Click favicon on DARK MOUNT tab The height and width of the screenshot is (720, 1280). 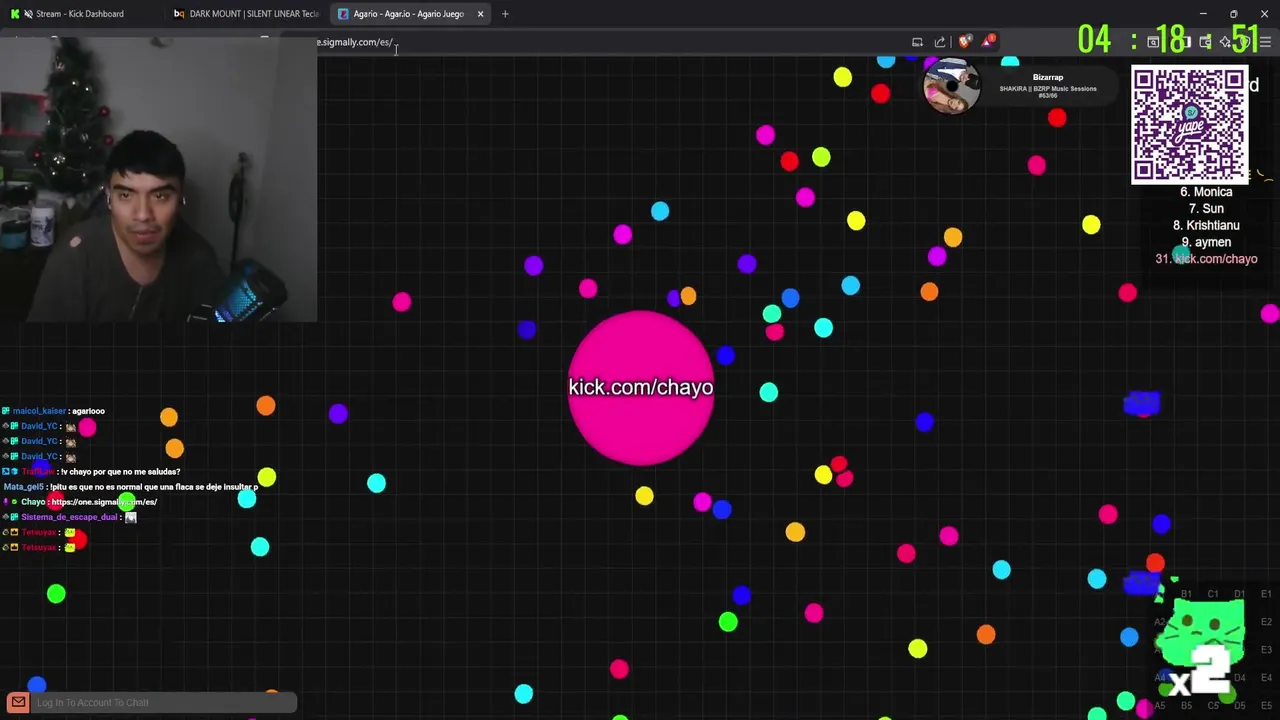(179, 14)
